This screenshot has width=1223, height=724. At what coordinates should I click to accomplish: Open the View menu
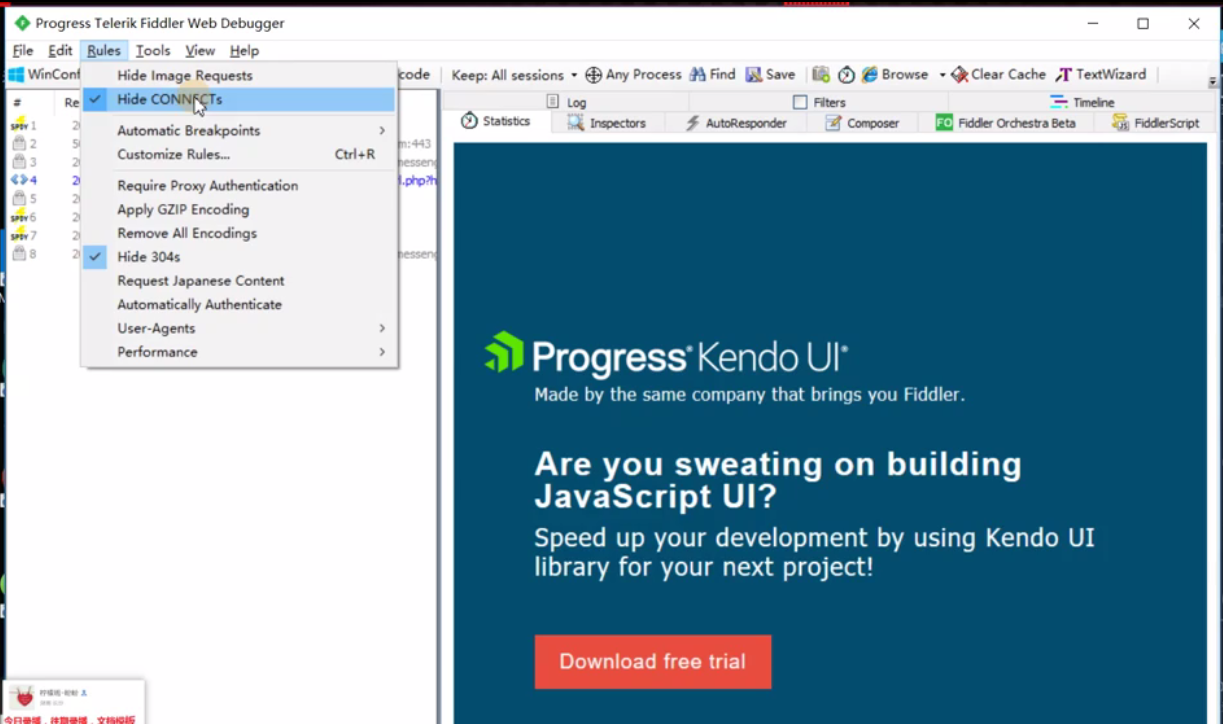coord(200,51)
